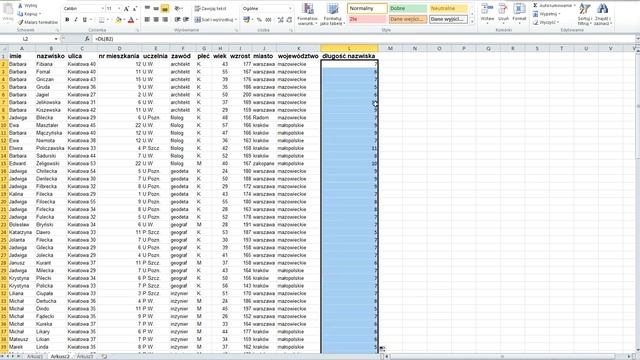Expand the formula bar
Viewport: 640px width, 360px height.
click(x=637, y=39)
